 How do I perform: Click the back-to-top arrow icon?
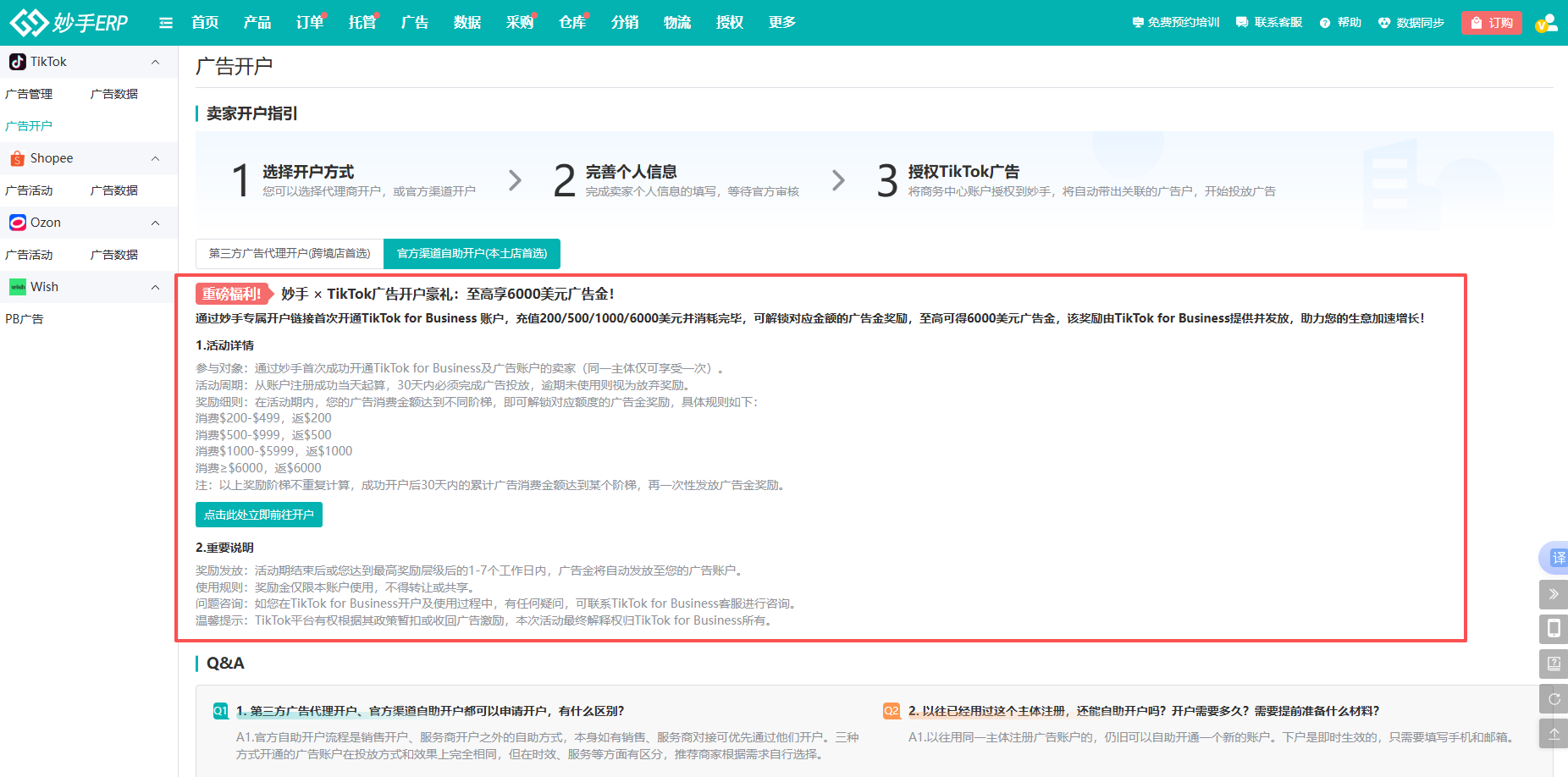pyautogui.click(x=1554, y=733)
